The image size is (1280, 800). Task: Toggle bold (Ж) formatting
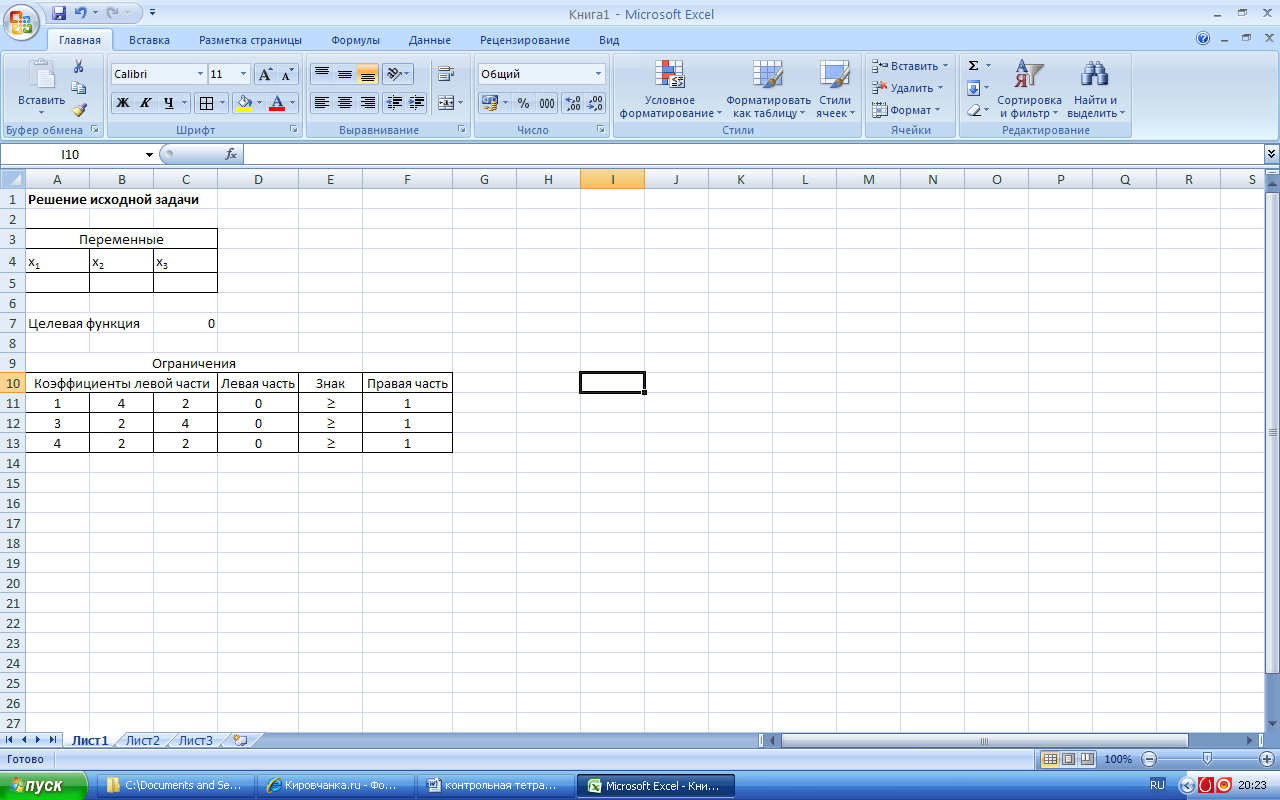tap(123, 102)
